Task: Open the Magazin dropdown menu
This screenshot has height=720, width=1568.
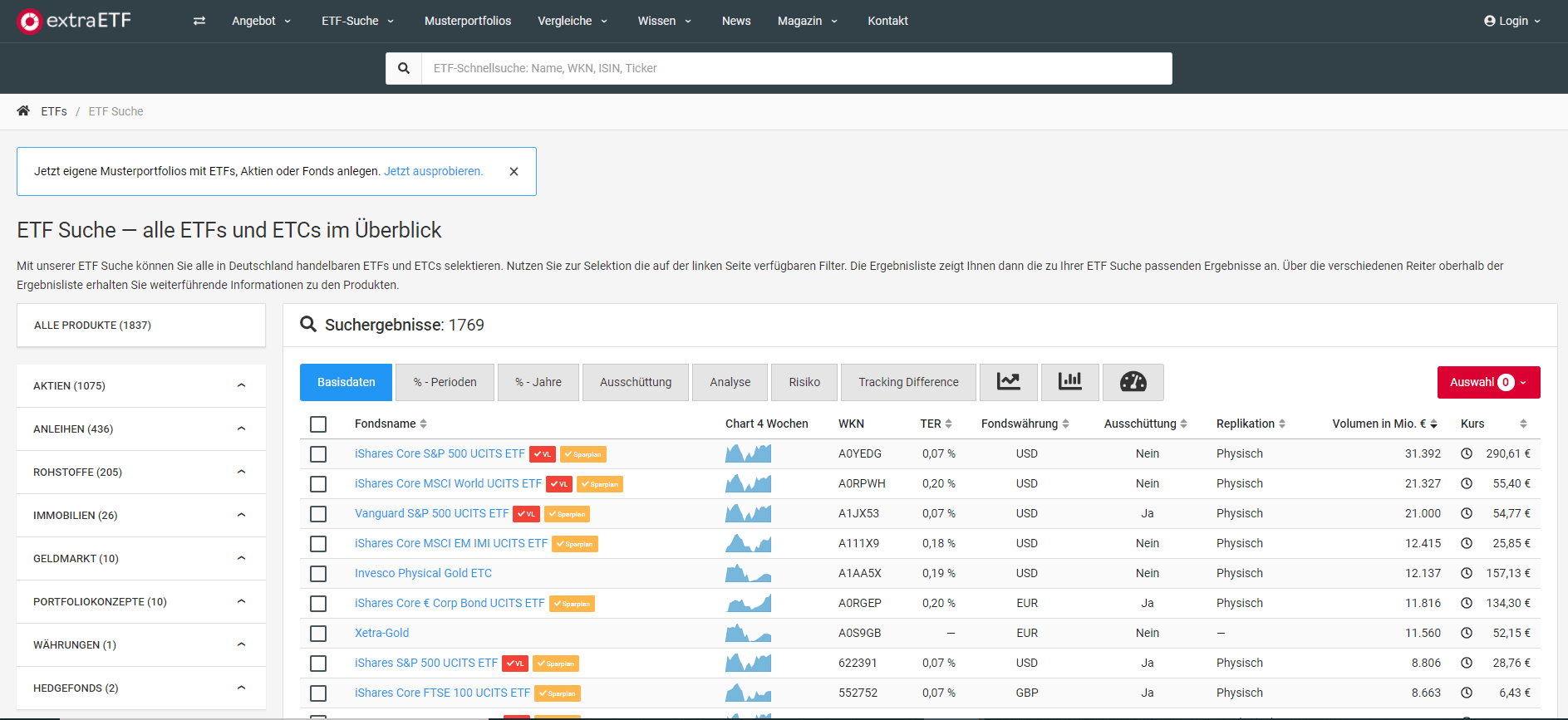Action: (808, 21)
